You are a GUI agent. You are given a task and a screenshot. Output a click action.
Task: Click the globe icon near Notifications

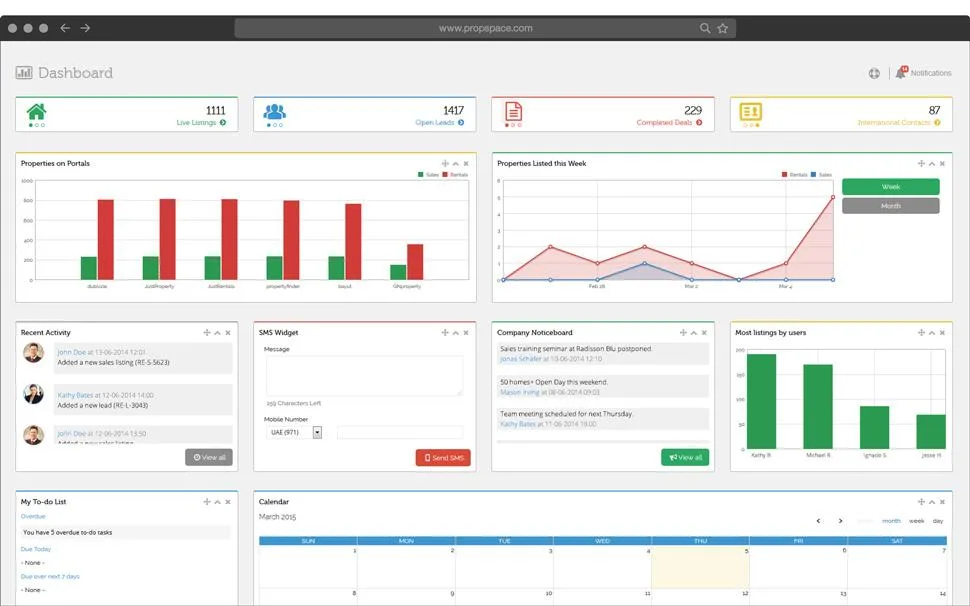tap(874, 74)
